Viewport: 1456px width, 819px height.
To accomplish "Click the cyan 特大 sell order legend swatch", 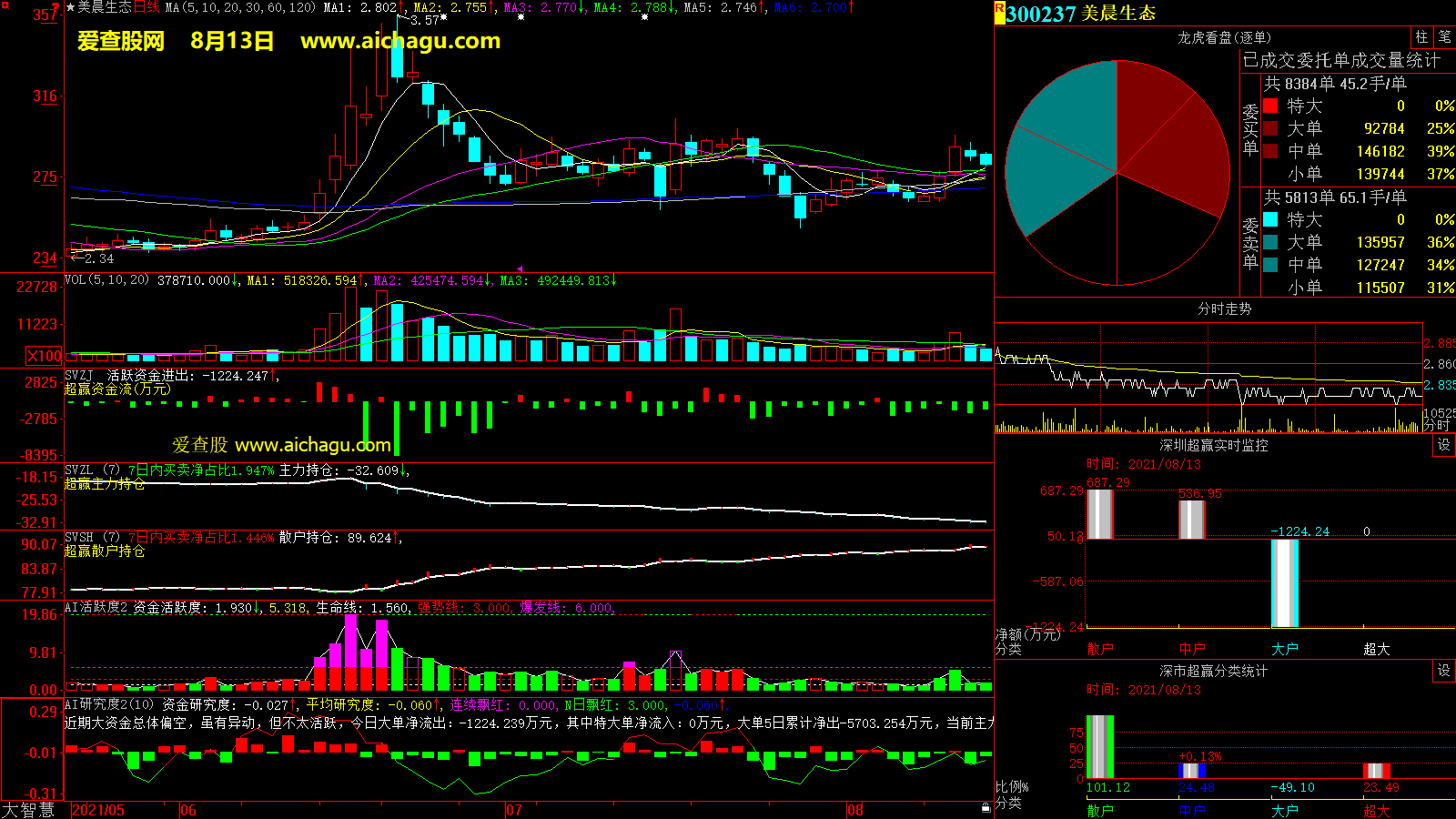I will (x=1270, y=220).
